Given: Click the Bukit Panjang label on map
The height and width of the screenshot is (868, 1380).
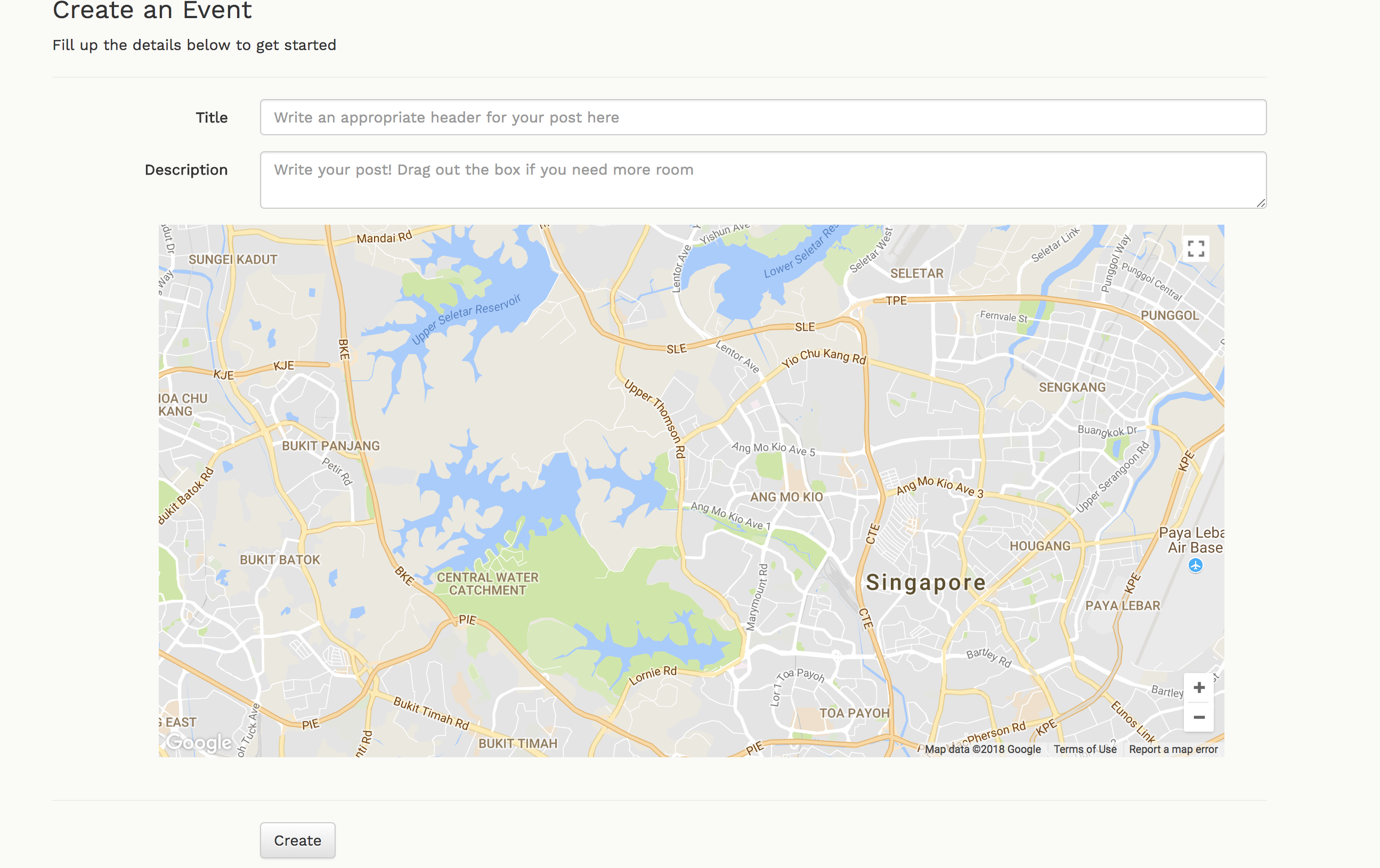Looking at the screenshot, I should click(331, 446).
